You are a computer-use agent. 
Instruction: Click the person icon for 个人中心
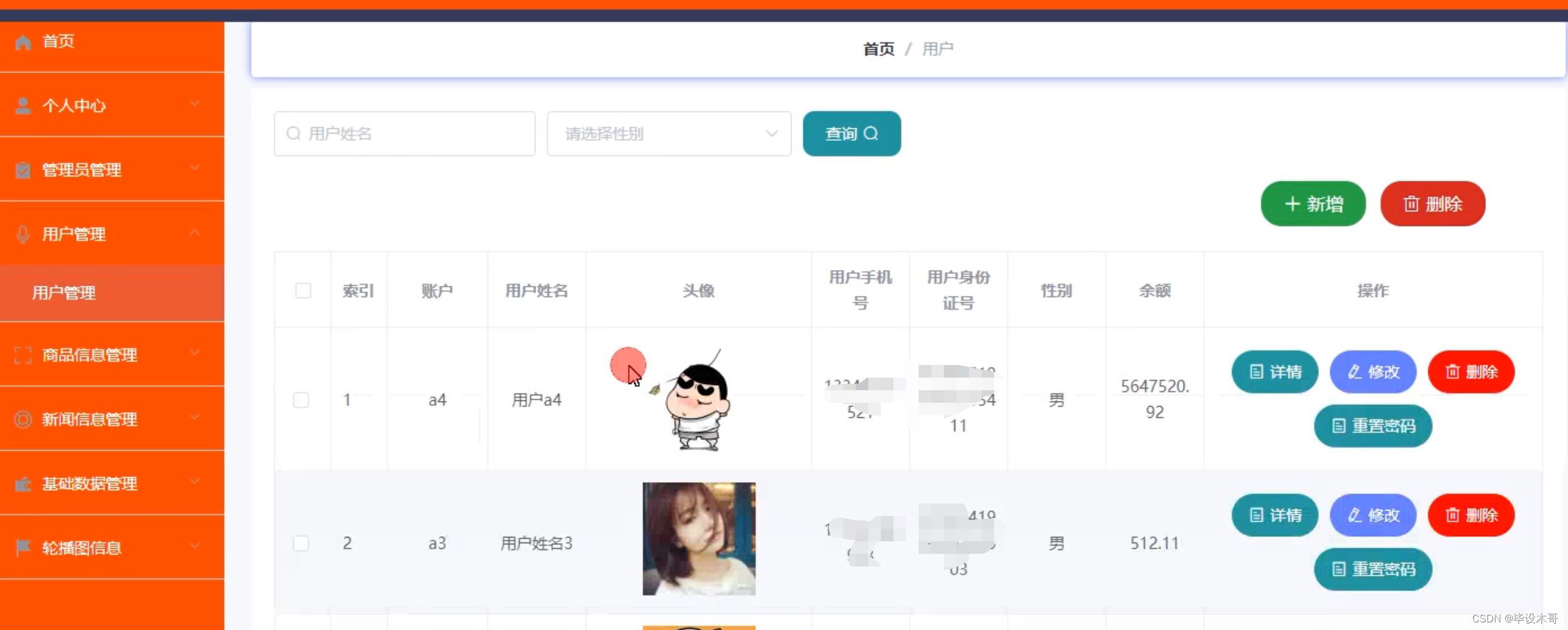coord(23,106)
